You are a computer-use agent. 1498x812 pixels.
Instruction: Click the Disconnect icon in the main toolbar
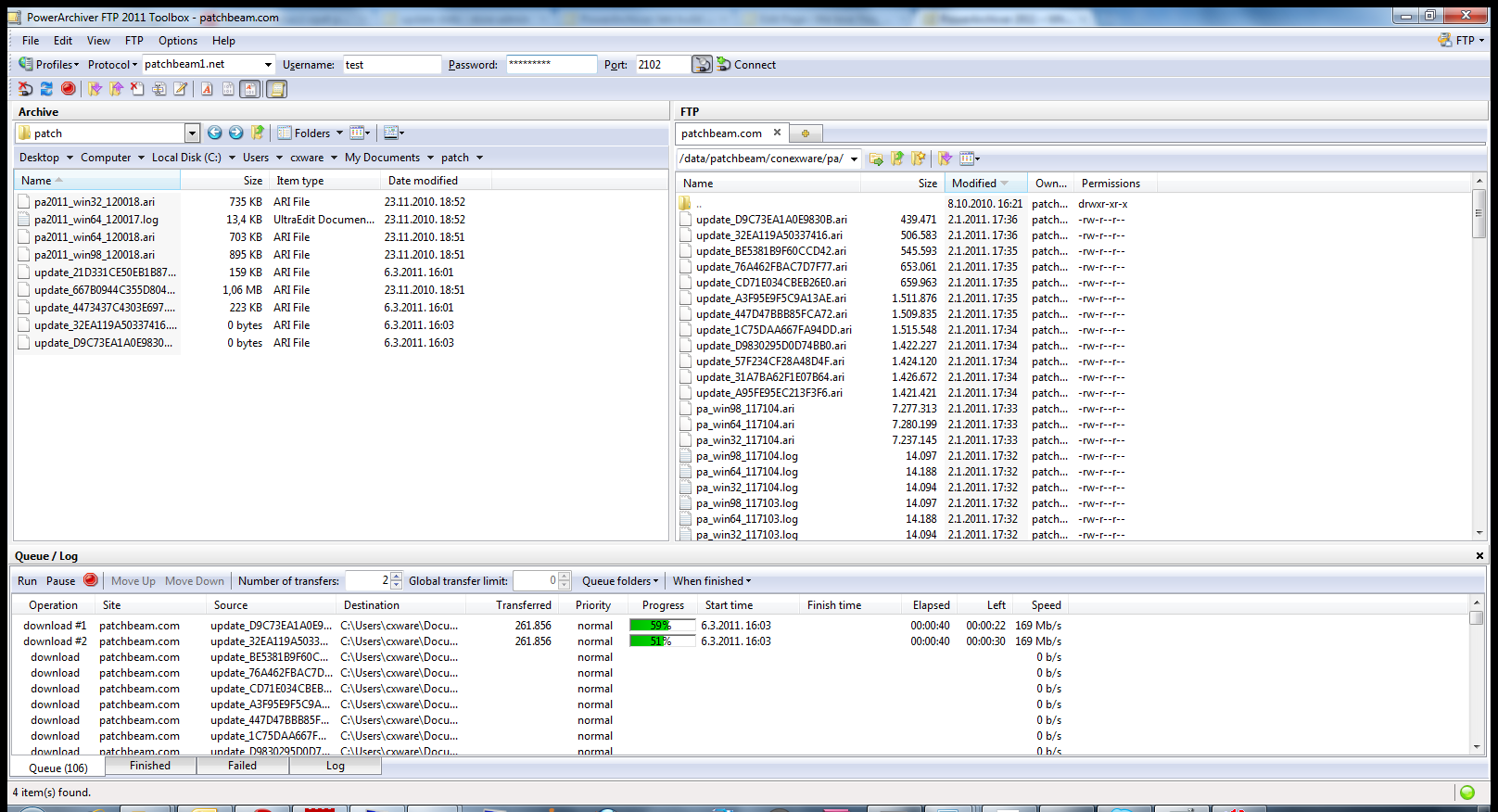tap(25, 89)
